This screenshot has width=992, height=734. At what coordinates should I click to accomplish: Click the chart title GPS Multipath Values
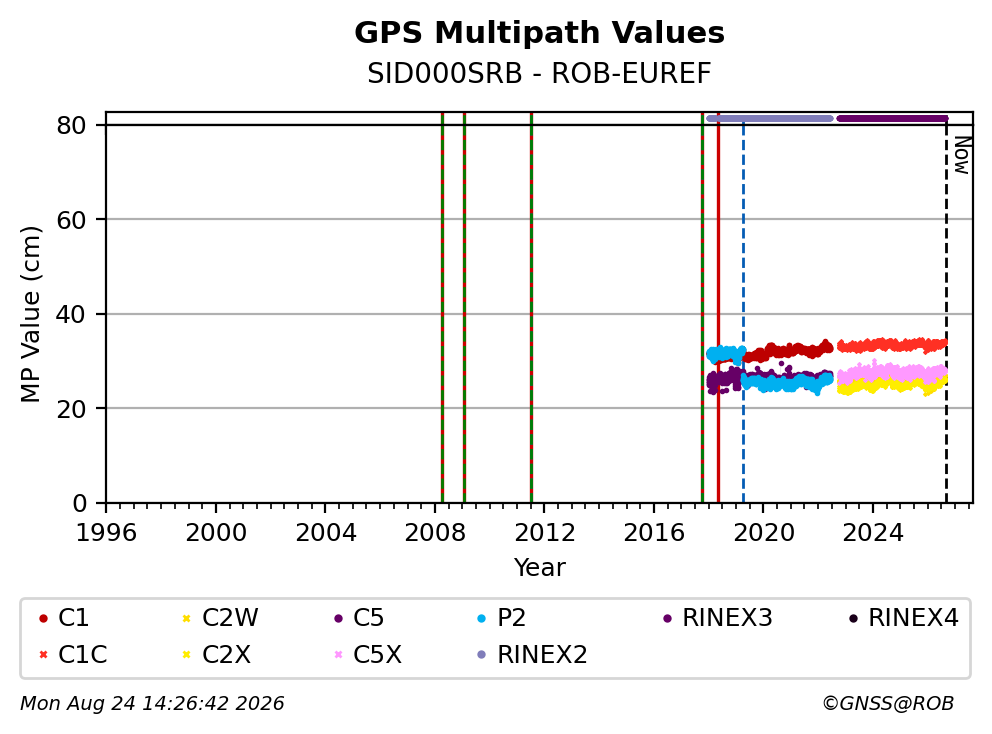539,33
